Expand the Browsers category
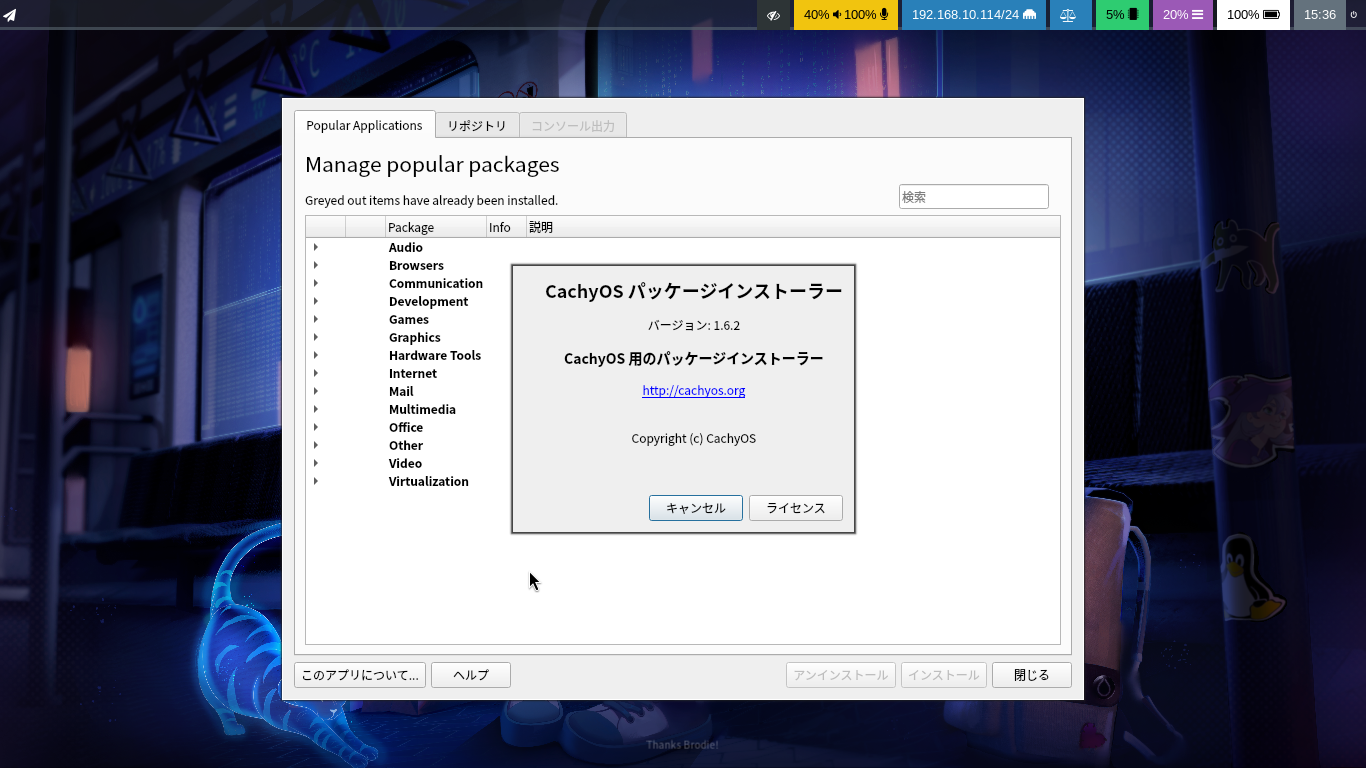 click(x=316, y=265)
